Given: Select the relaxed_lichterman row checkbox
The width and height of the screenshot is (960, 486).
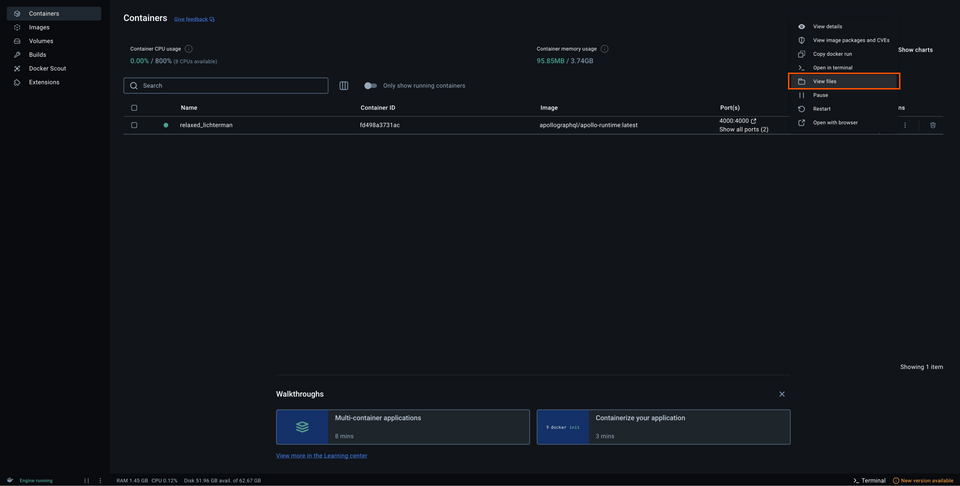Looking at the screenshot, I should pyautogui.click(x=134, y=125).
